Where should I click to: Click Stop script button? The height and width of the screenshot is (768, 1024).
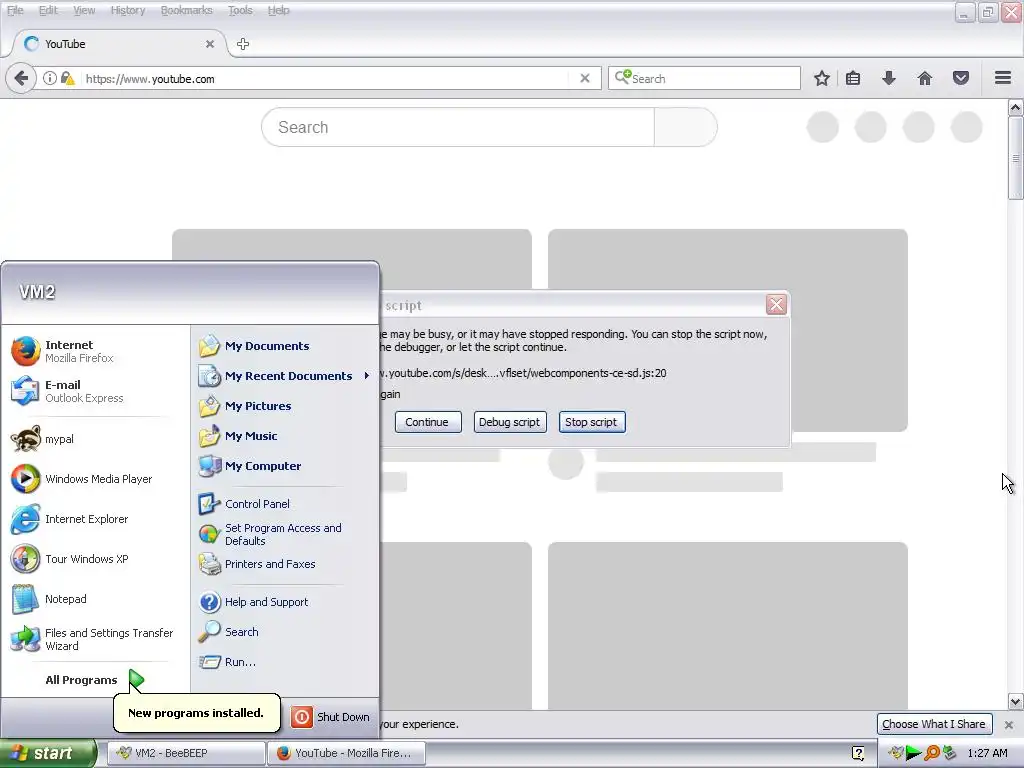(591, 422)
